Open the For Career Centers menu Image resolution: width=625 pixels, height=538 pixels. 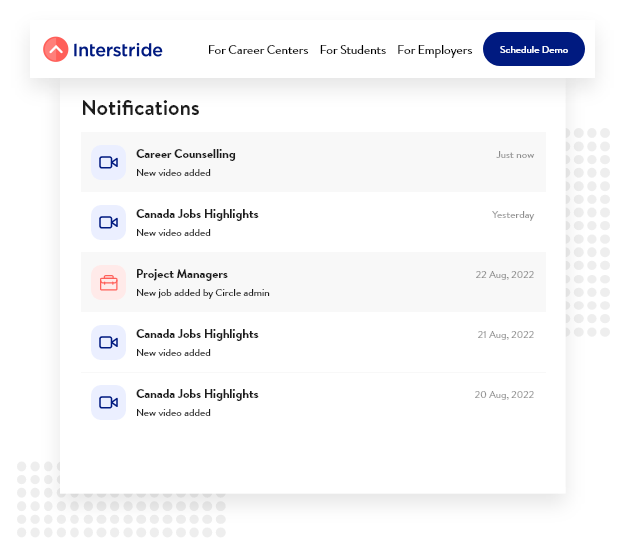pos(258,50)
